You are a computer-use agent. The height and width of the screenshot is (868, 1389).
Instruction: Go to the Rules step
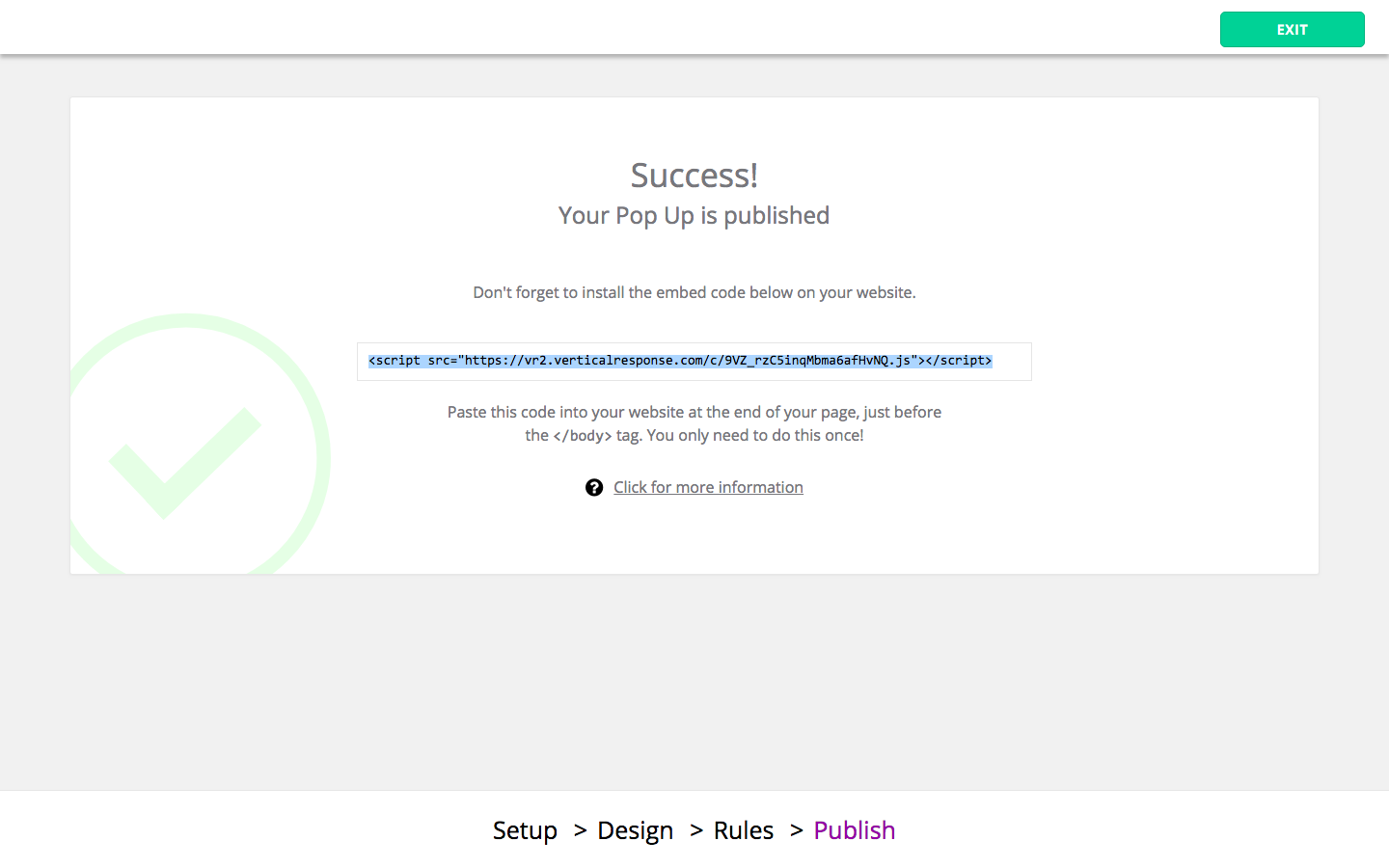click(744, 830)
